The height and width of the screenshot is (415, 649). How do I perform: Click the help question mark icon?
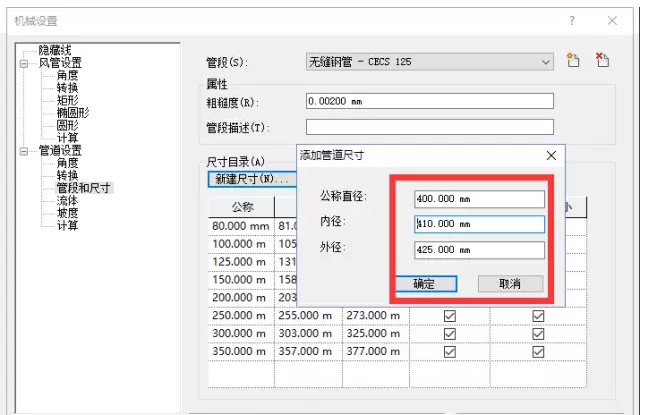[572, 20]
